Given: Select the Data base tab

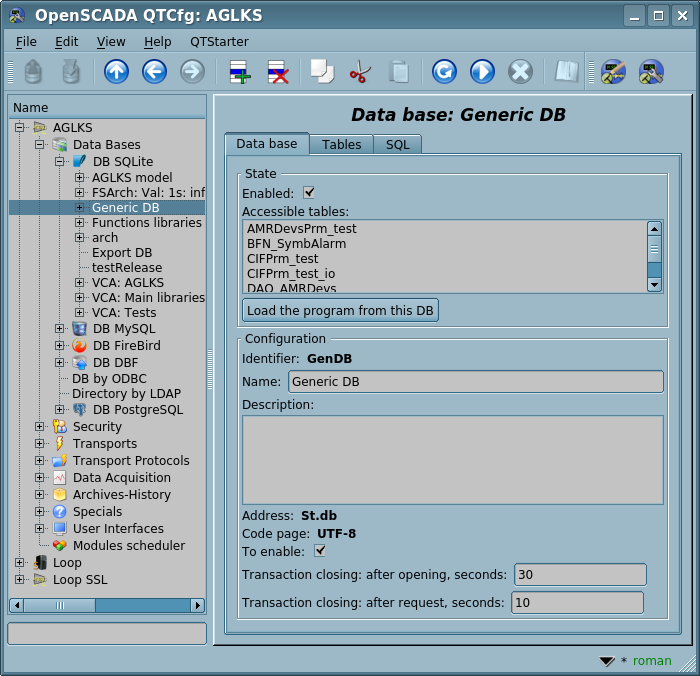Looking at the screenshot, I should pos(267,143).
